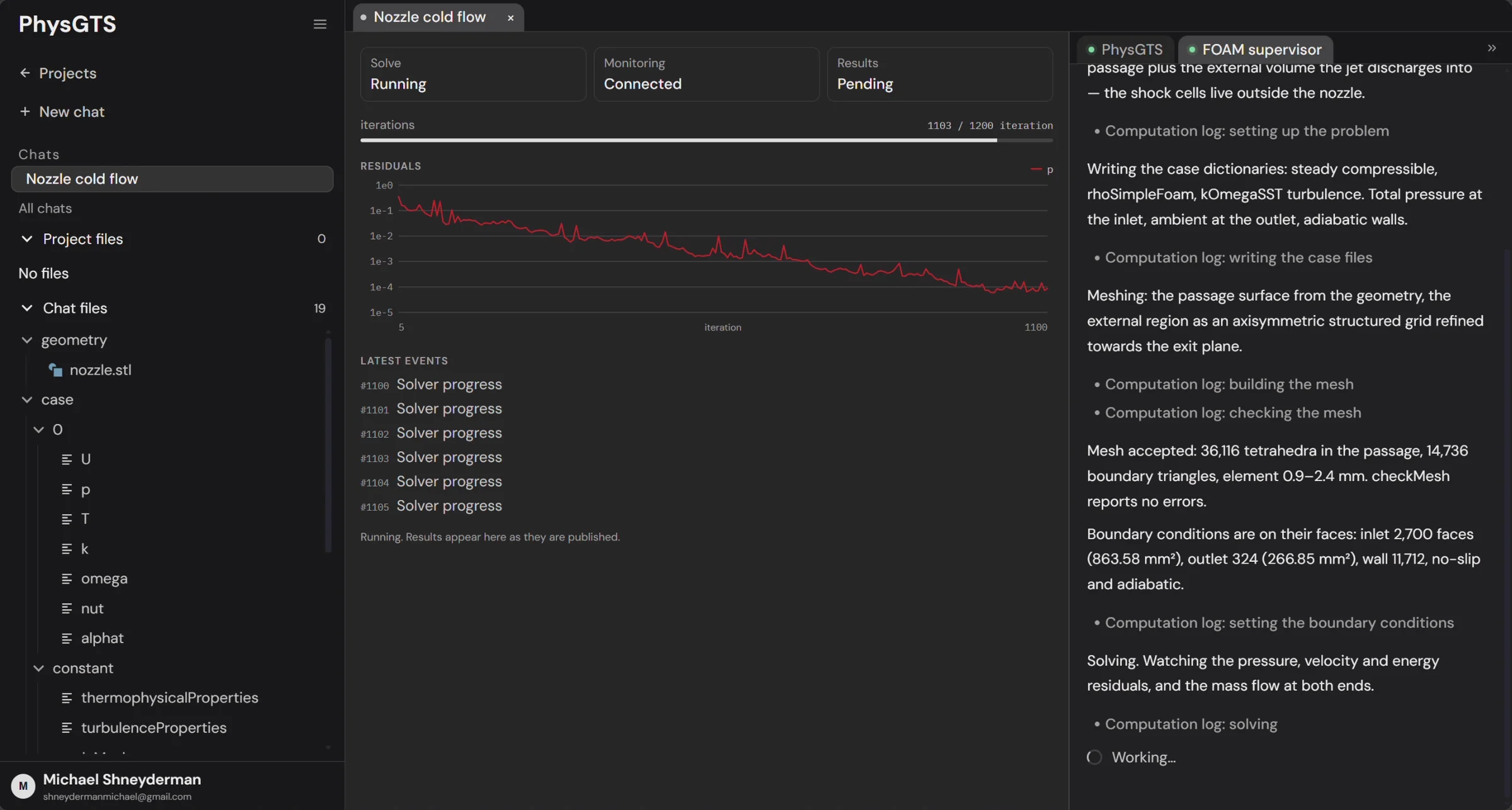
Task: Toggle the sidebar hamburger menu
Action: click(320, 24)
